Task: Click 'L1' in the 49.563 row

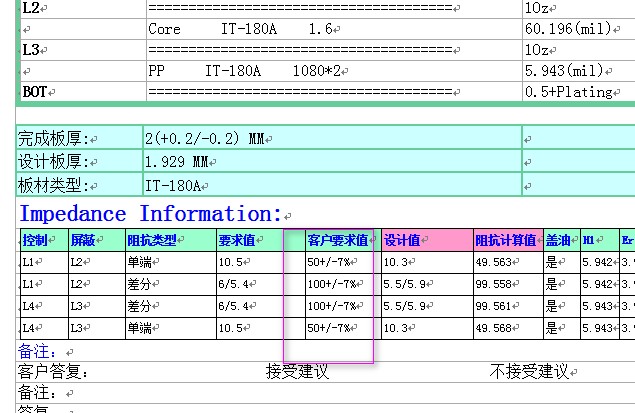Action: point(28,262)
